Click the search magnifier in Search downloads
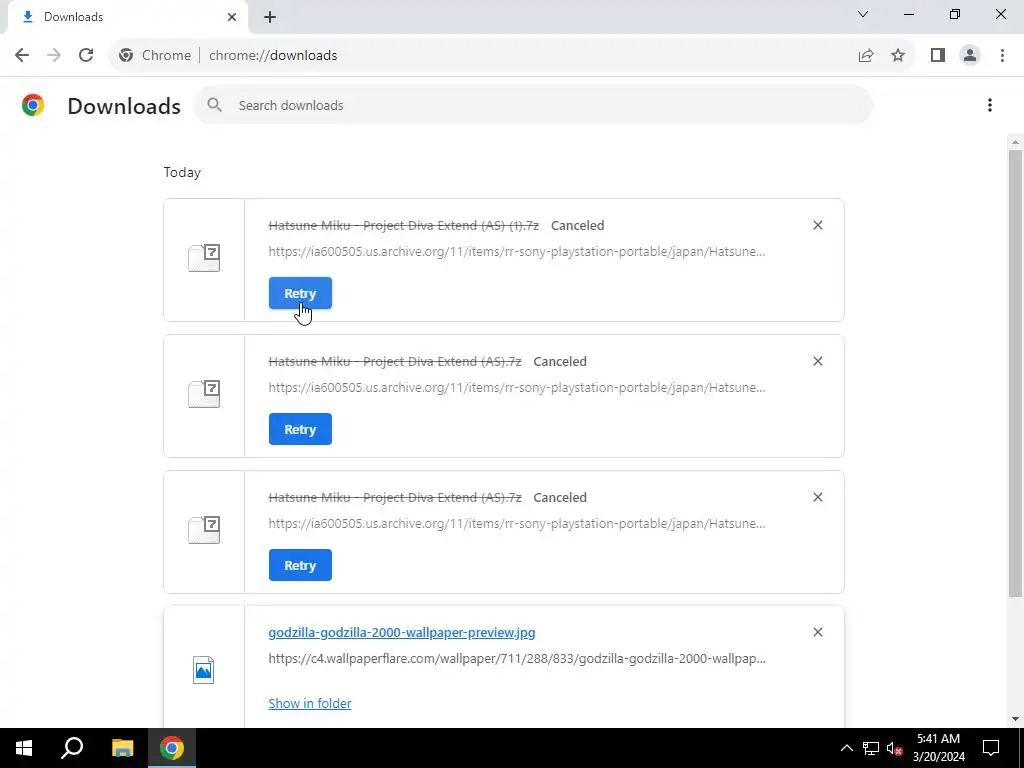Screen dimensions: 1024x768 [214, 105]
